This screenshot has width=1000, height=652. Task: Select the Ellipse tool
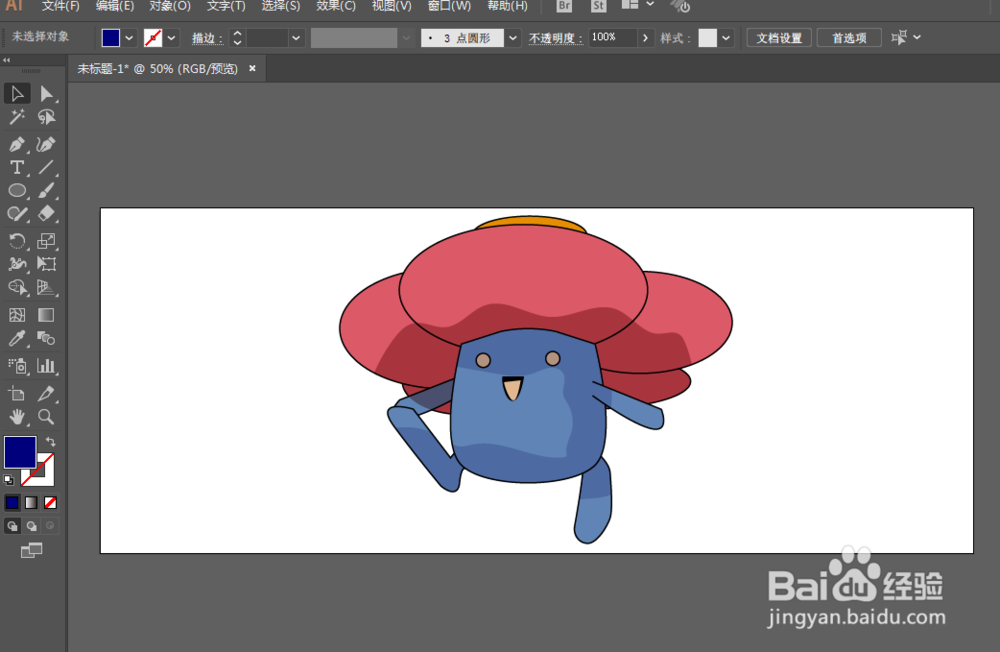17,190
